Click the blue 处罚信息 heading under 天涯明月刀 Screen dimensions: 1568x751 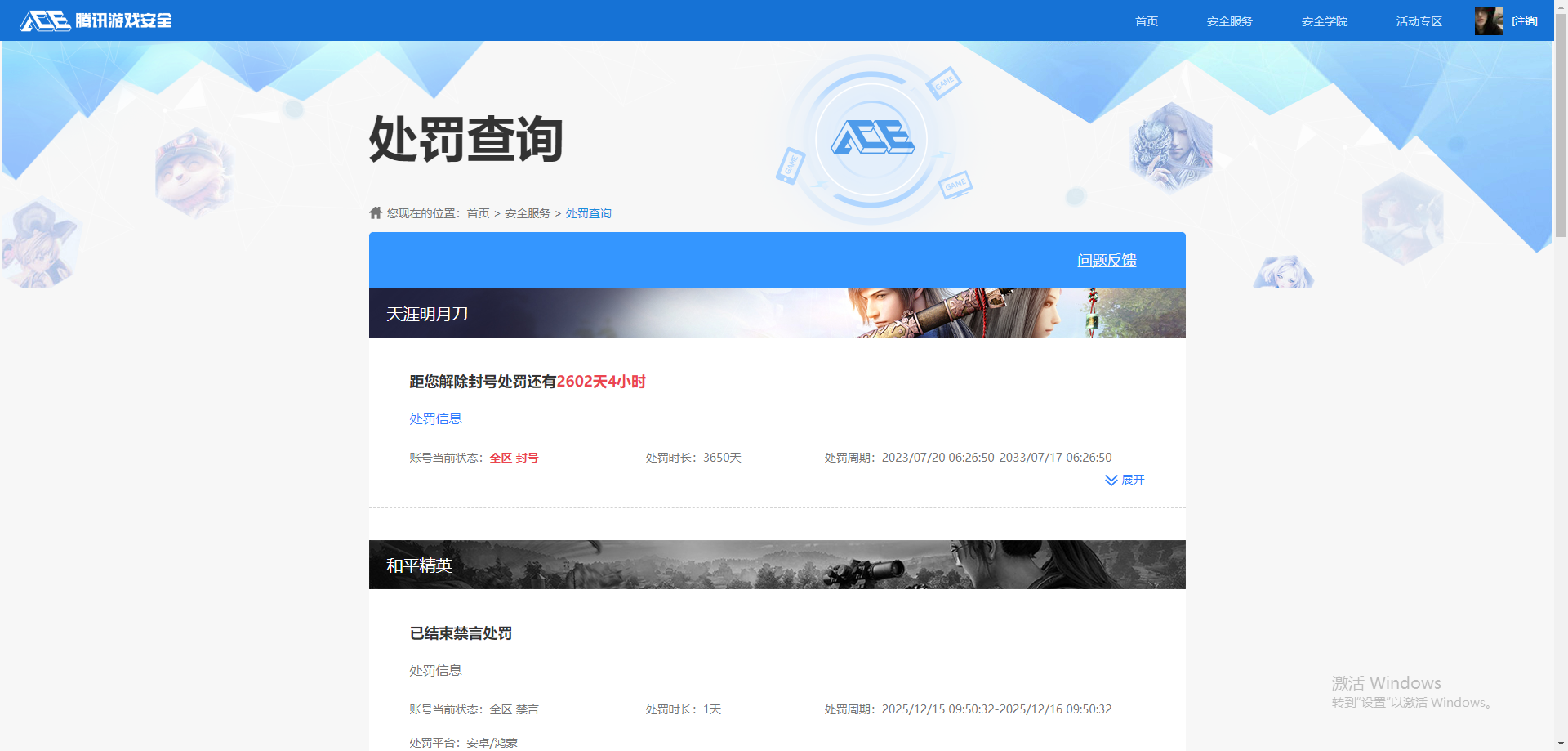tap(435, 418)
